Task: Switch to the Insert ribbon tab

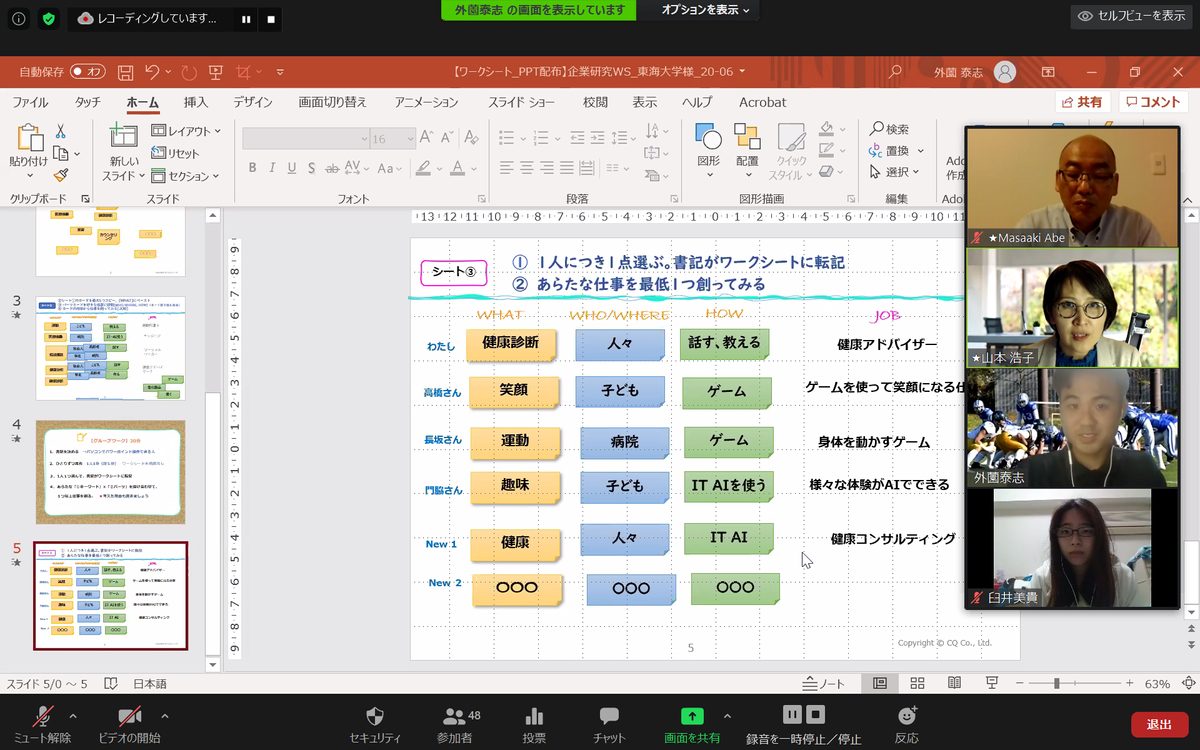Action: coord(196,102)
